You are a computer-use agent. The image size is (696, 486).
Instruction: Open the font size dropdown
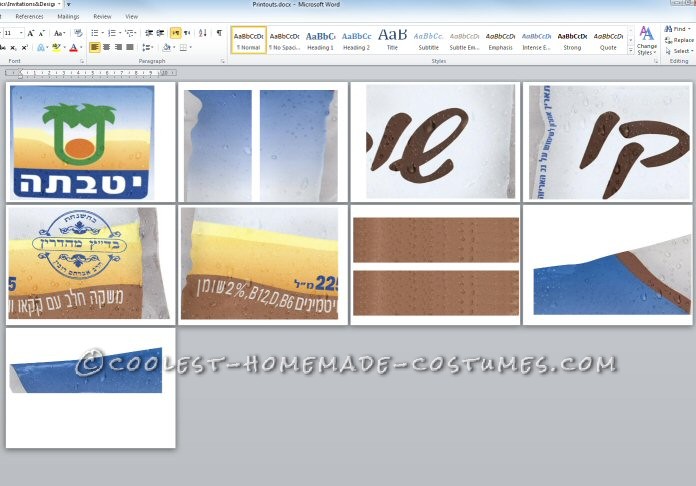pos(20,33)
